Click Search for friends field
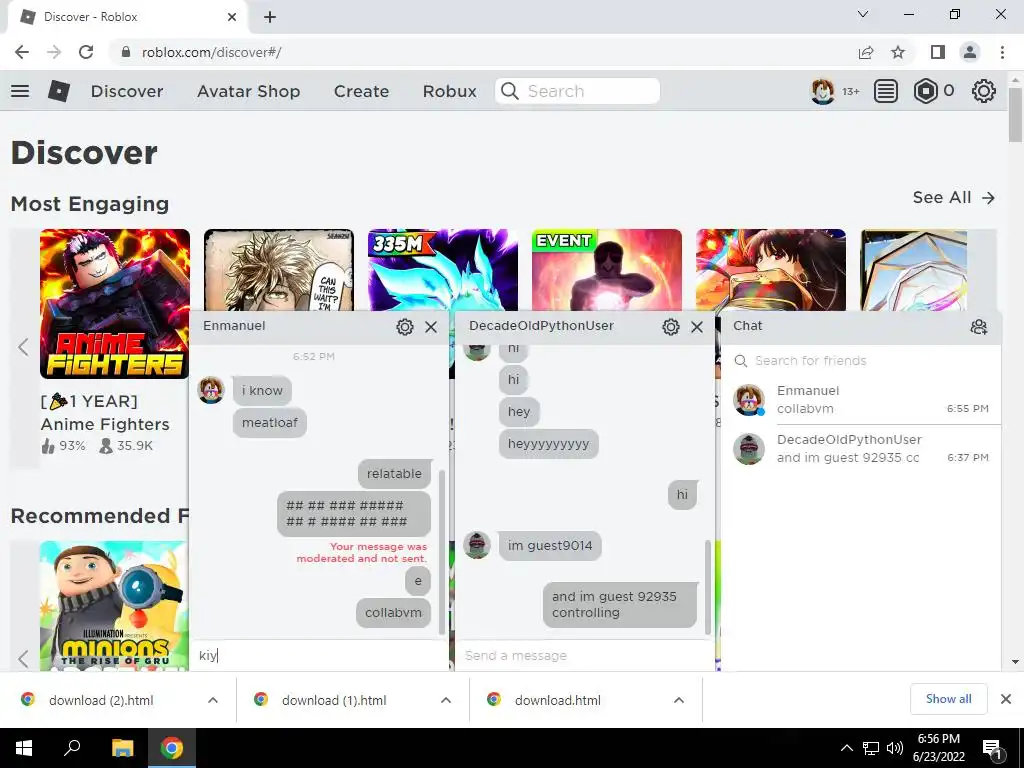1024x768 pixels. coord(861,360)
